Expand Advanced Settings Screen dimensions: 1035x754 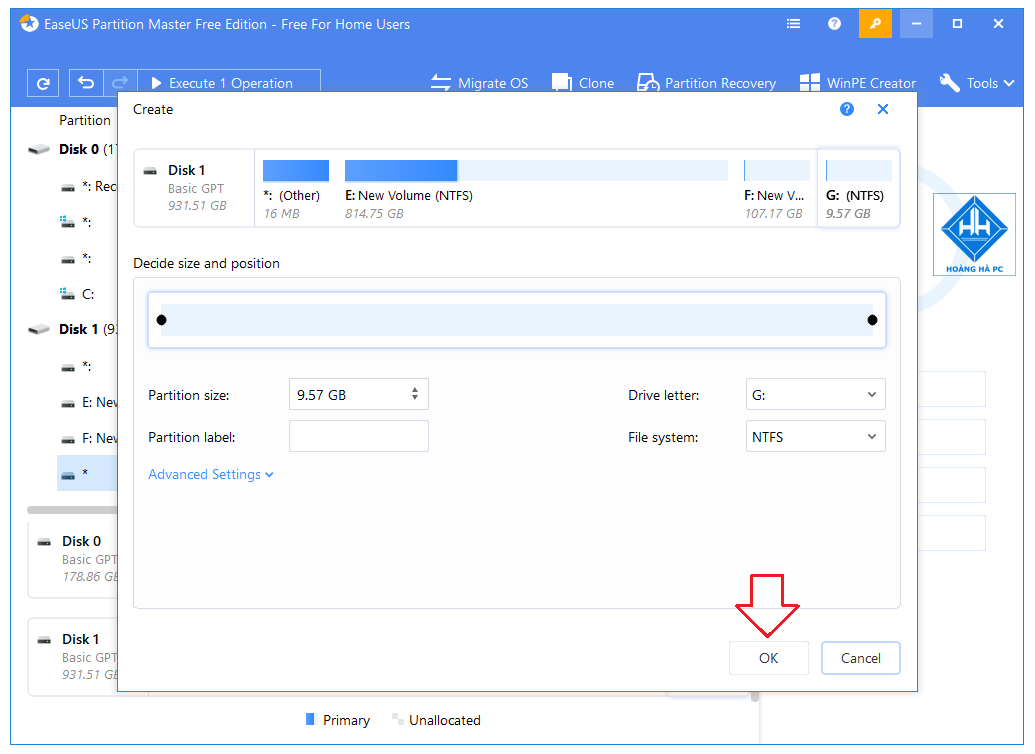pyautogui.click(x=210, y=474)
